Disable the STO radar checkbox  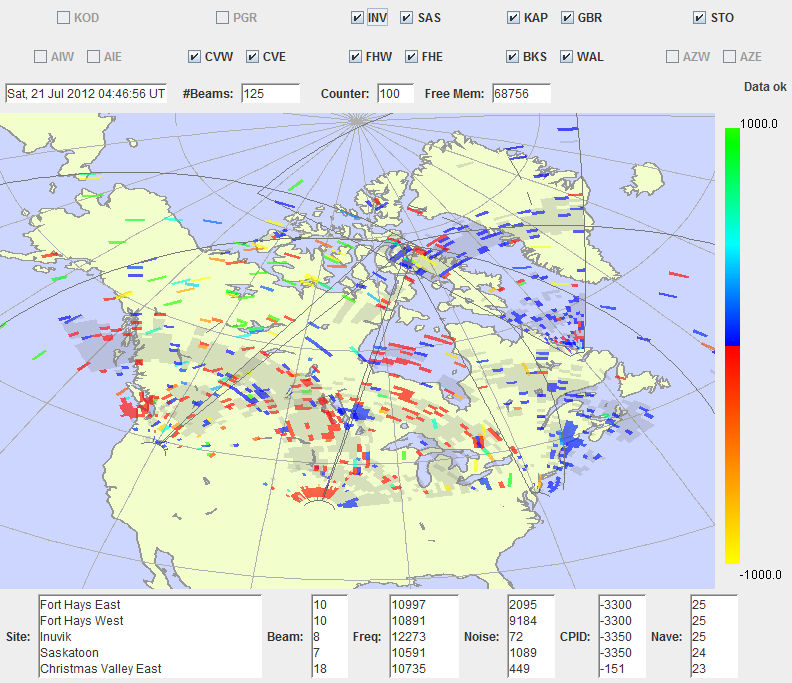pyautogui.click(x=699, y=18)
